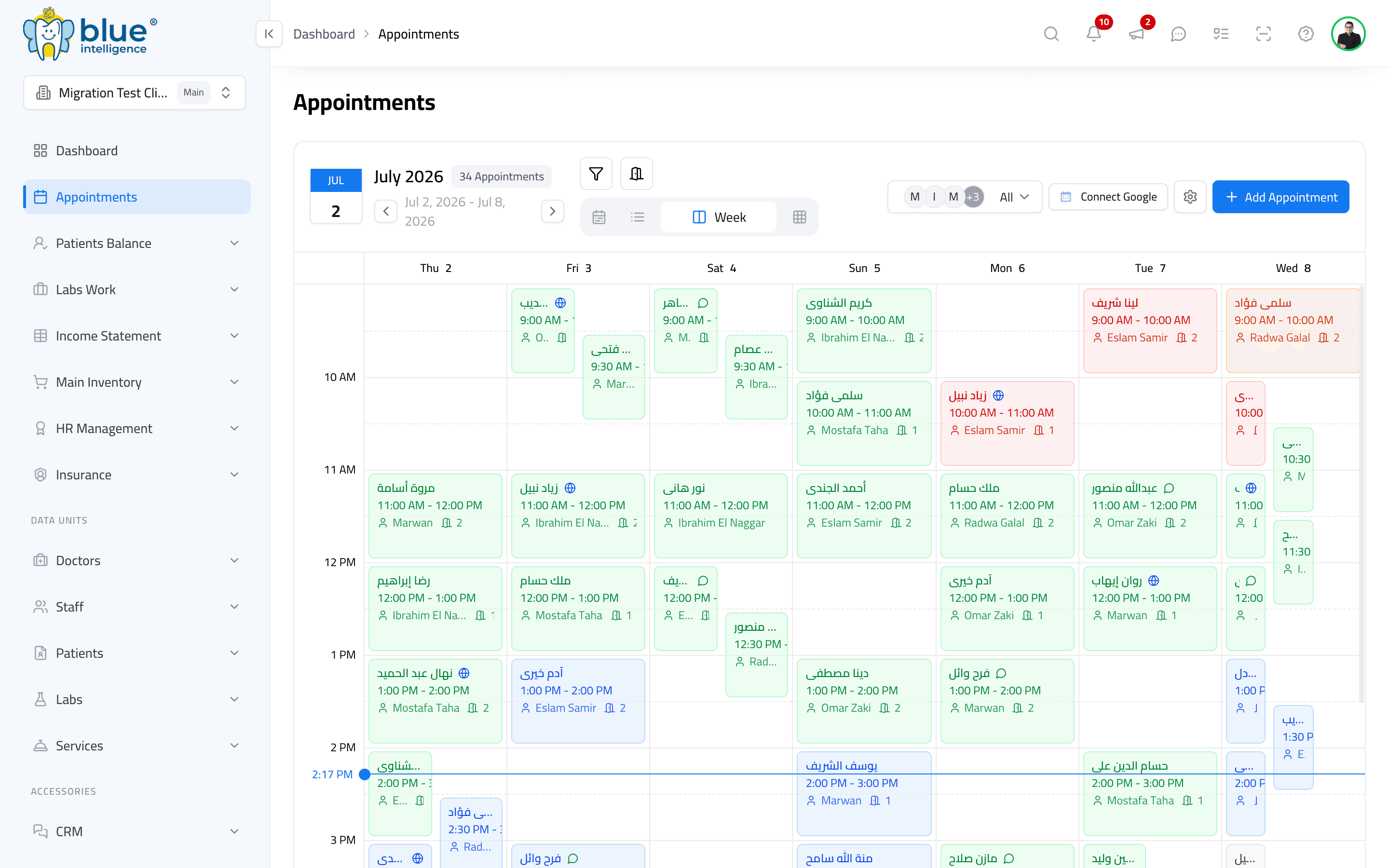Select the I doctor avatar filter

(x=934, y=197)
